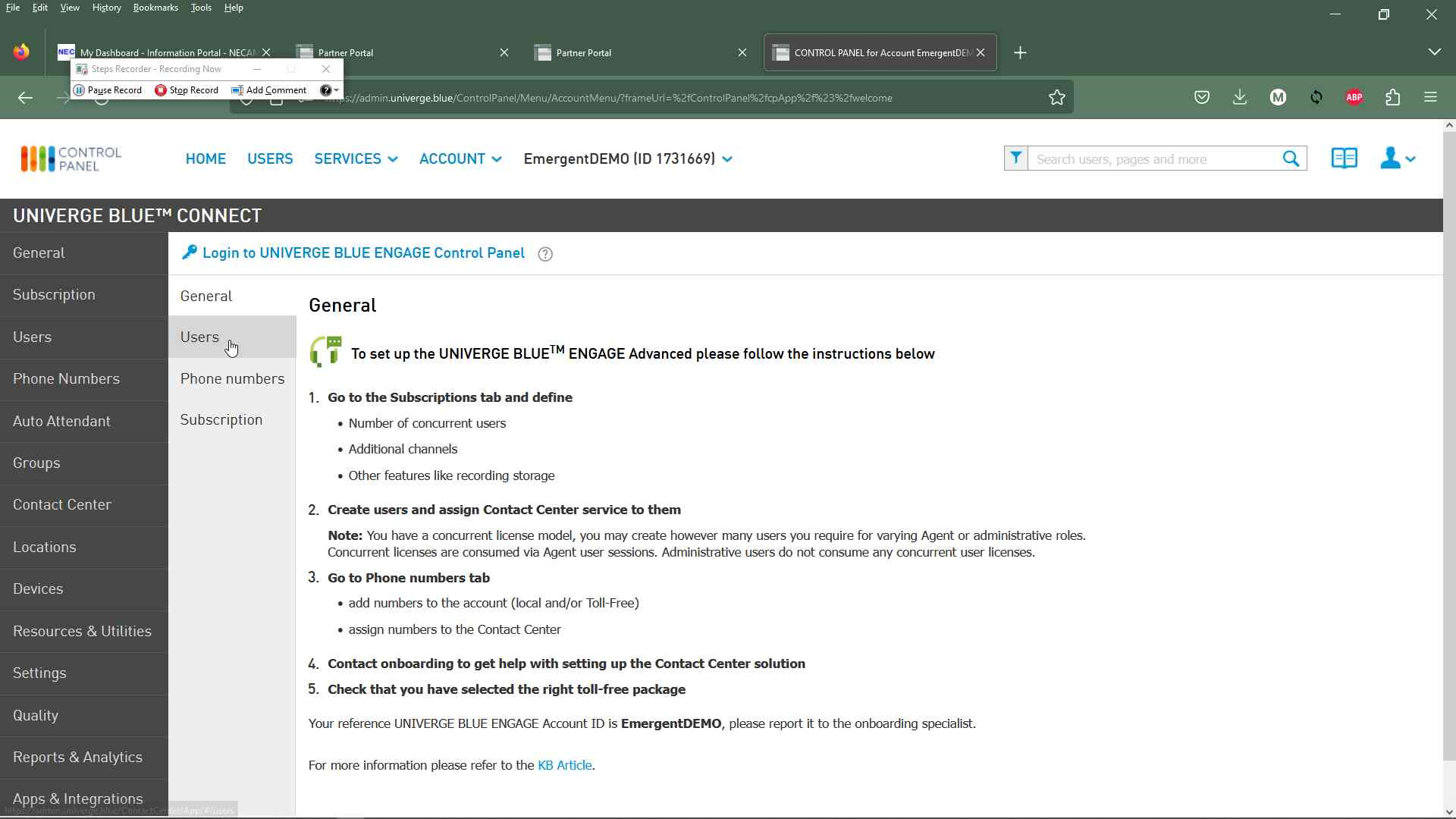Click the search input field top bar
The image size is (1456, 819).
1155,158
